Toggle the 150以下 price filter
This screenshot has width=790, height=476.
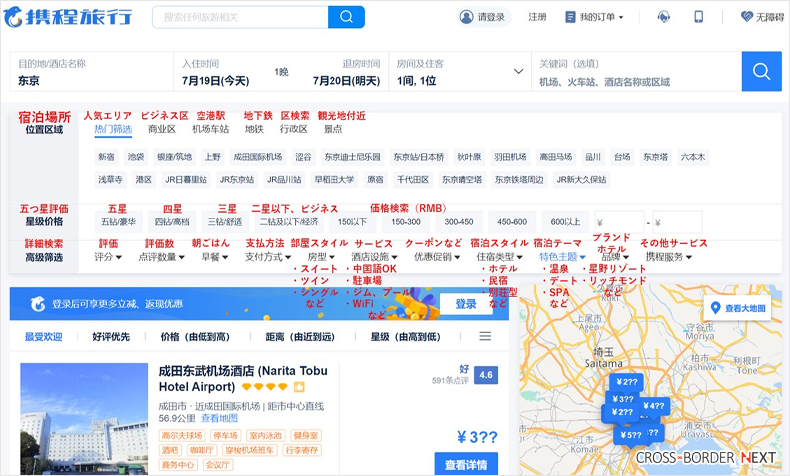click(x=352, y=222)
